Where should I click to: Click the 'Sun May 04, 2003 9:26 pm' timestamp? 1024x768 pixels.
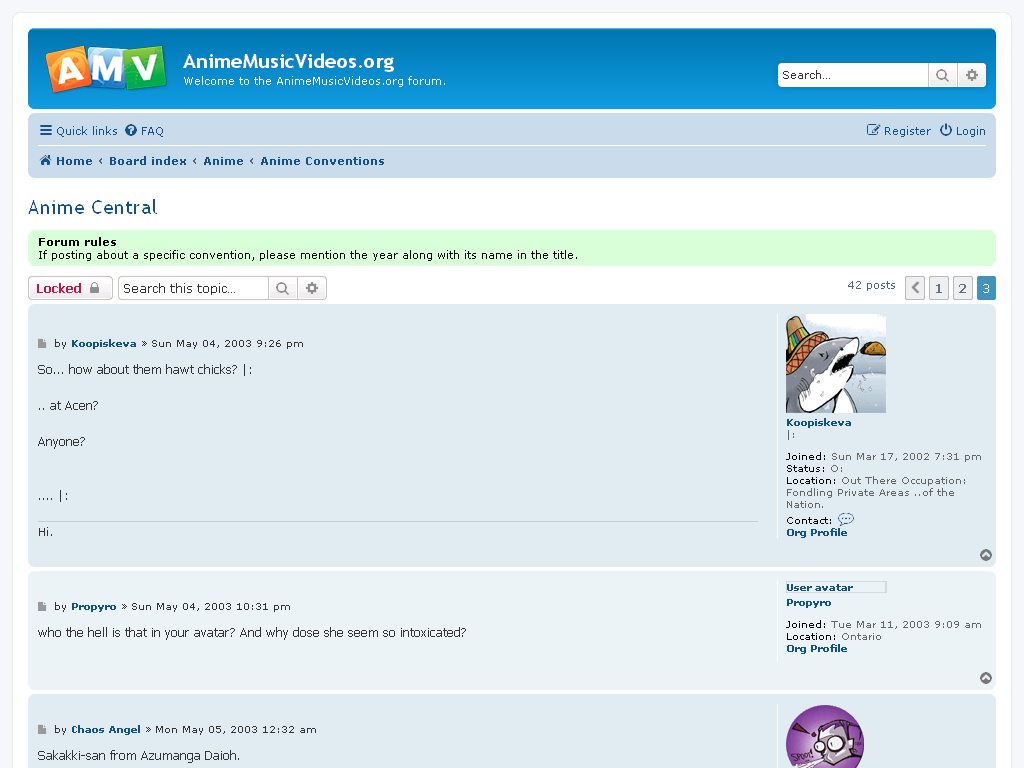tap(227, 344)
